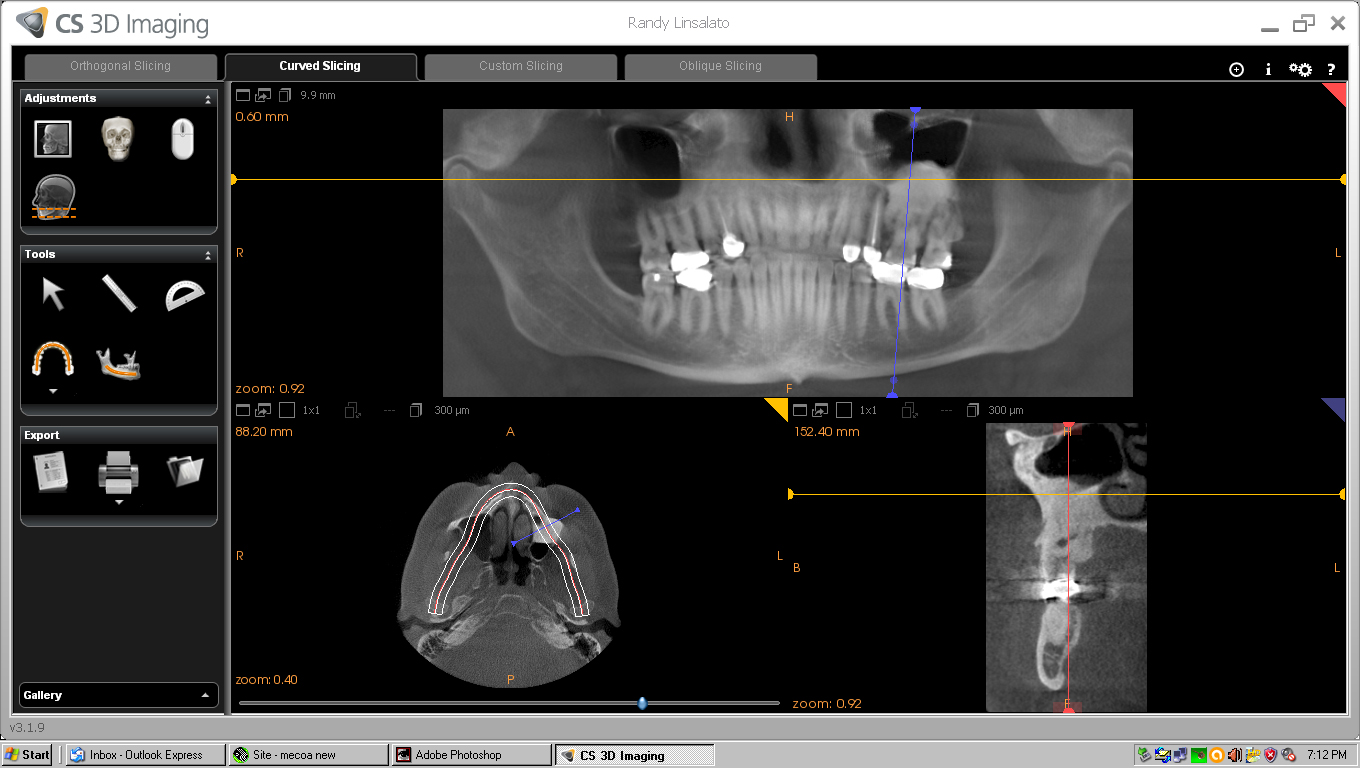Toggle fullscreen for the panoramic view

[242, 95]
